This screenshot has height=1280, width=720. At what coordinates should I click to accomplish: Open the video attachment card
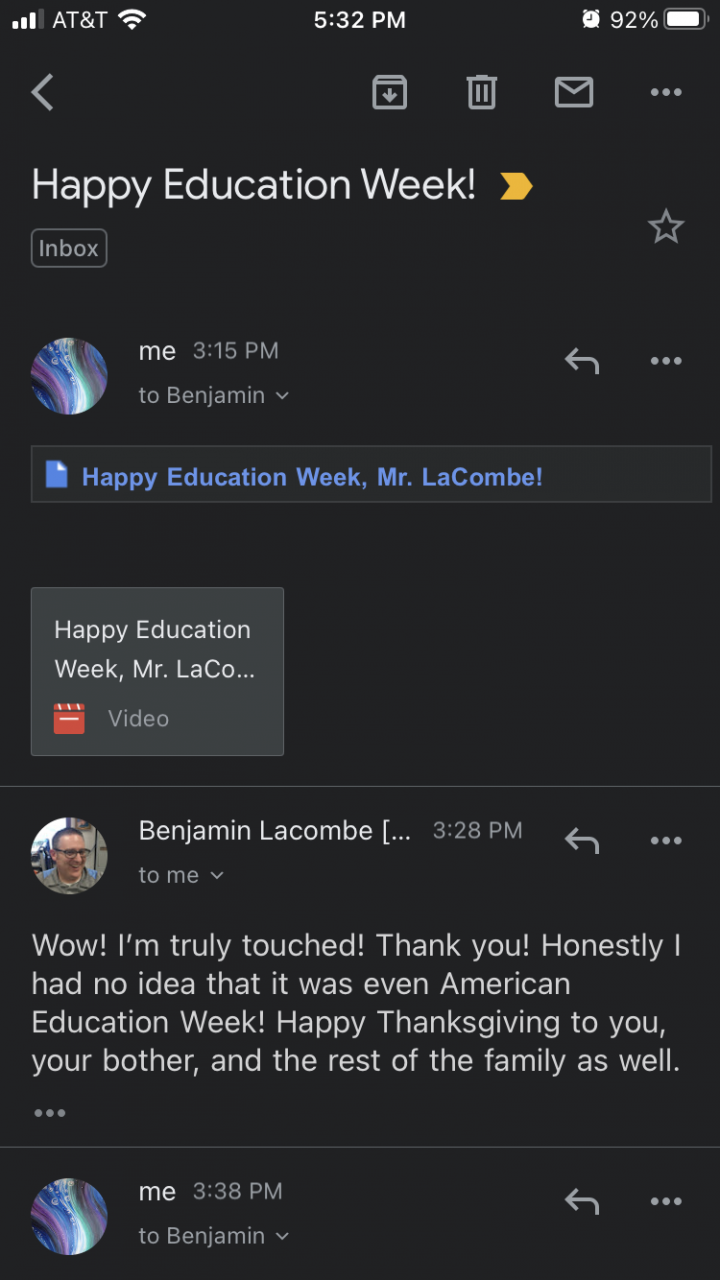click(x=157, y=671)
